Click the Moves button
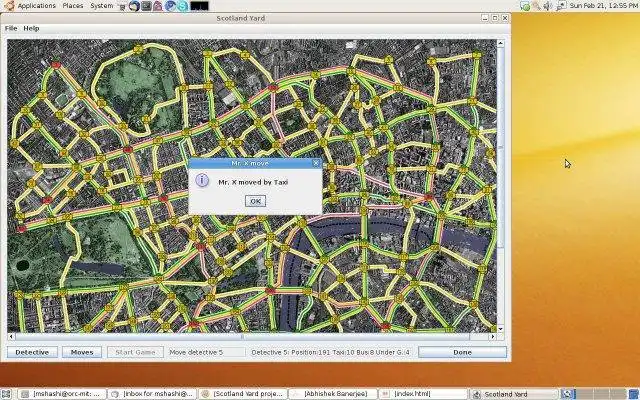 82,352
